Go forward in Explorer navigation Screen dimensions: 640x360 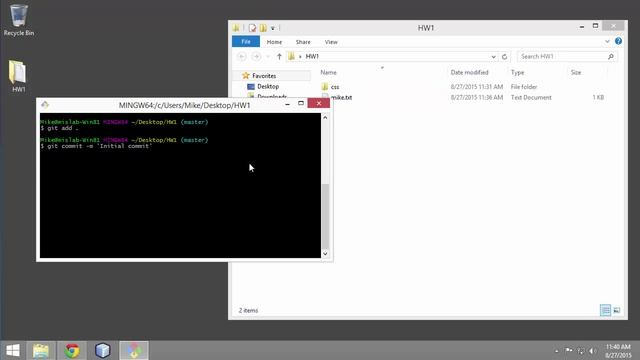click(256, 56)
